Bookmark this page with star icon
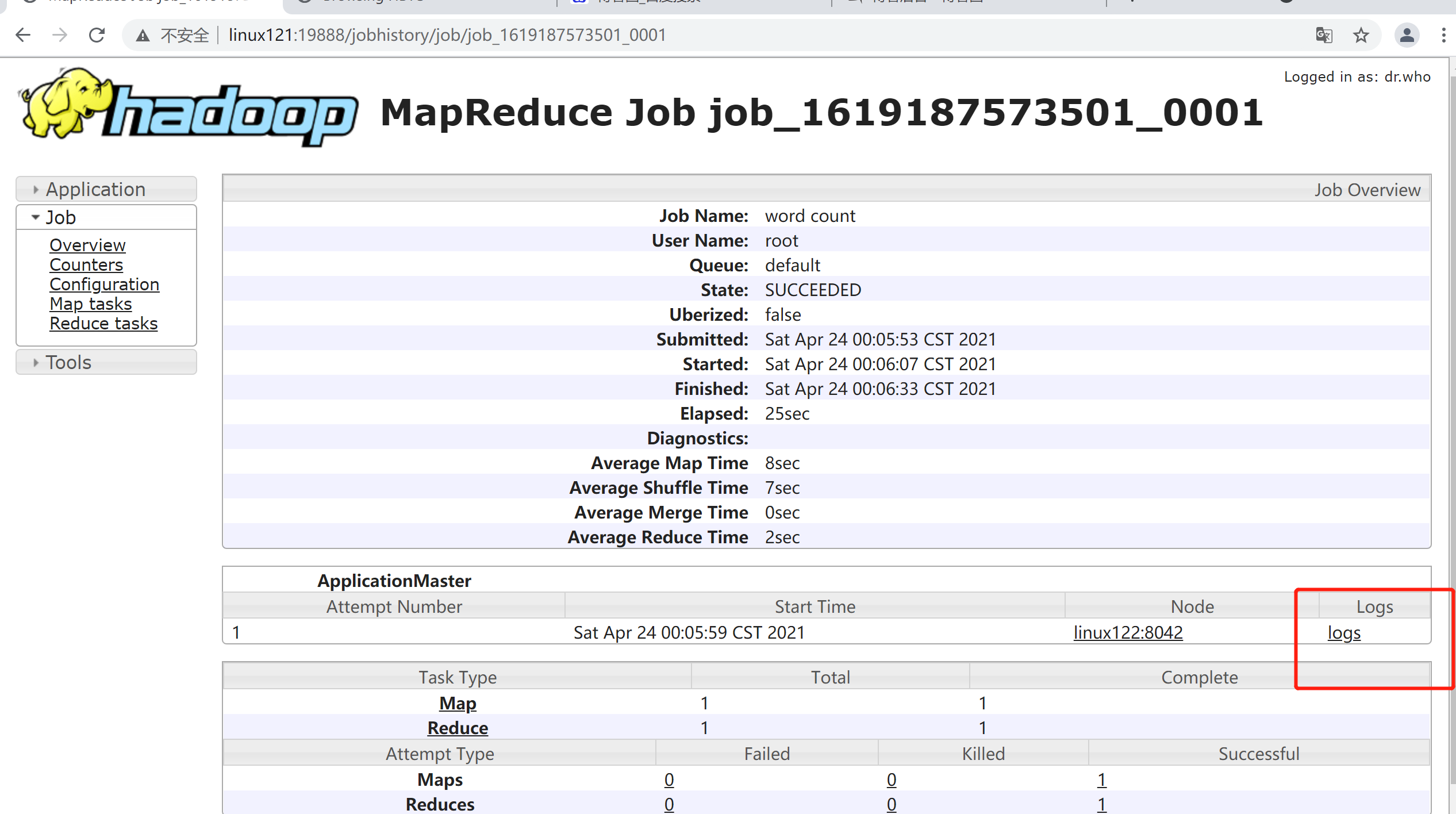Viewport: 1456px width, 814px height. tap(1361, 35)
